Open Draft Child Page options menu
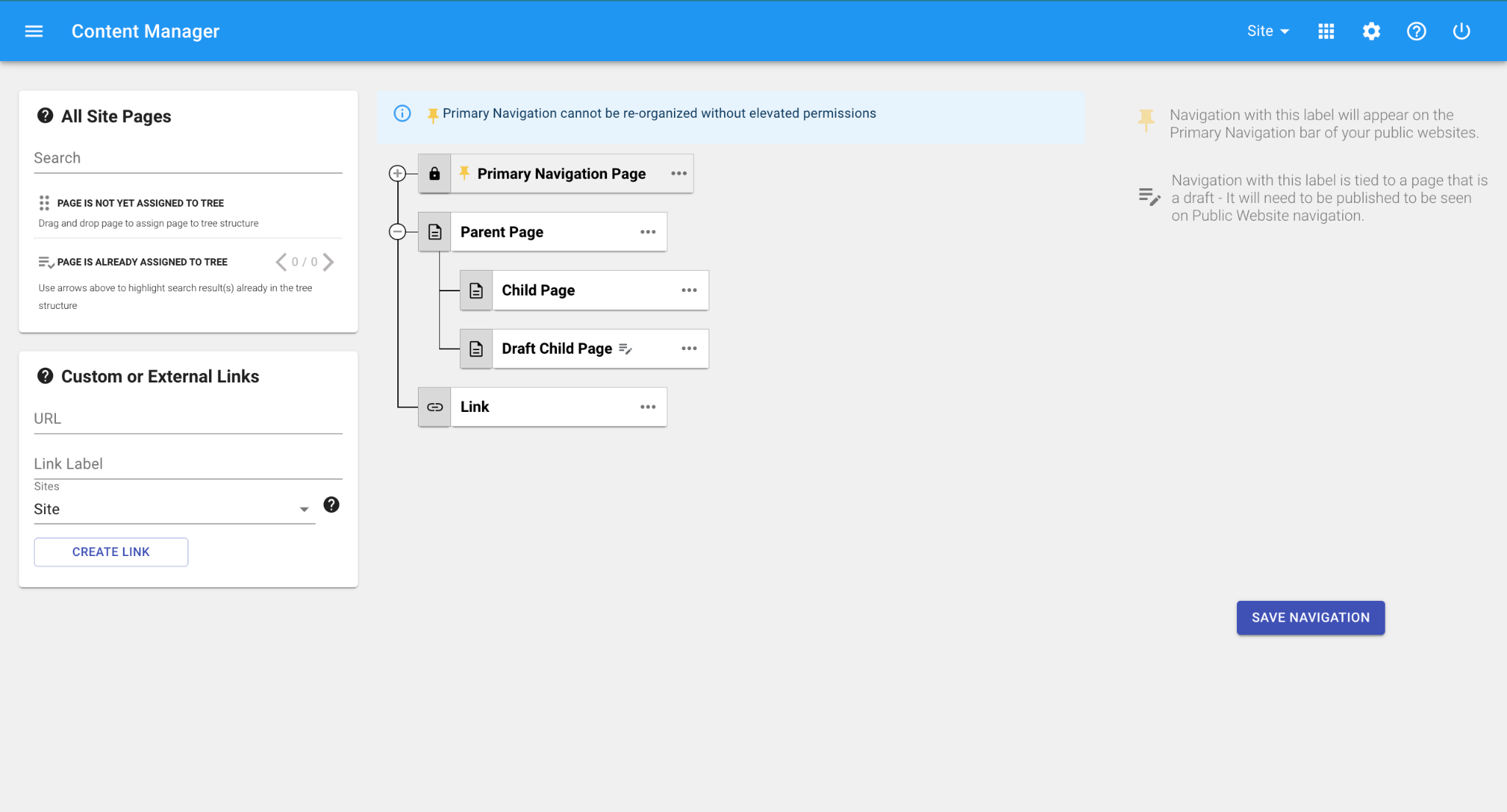This screenshot has width=1507, height=812. coord(689,349)
